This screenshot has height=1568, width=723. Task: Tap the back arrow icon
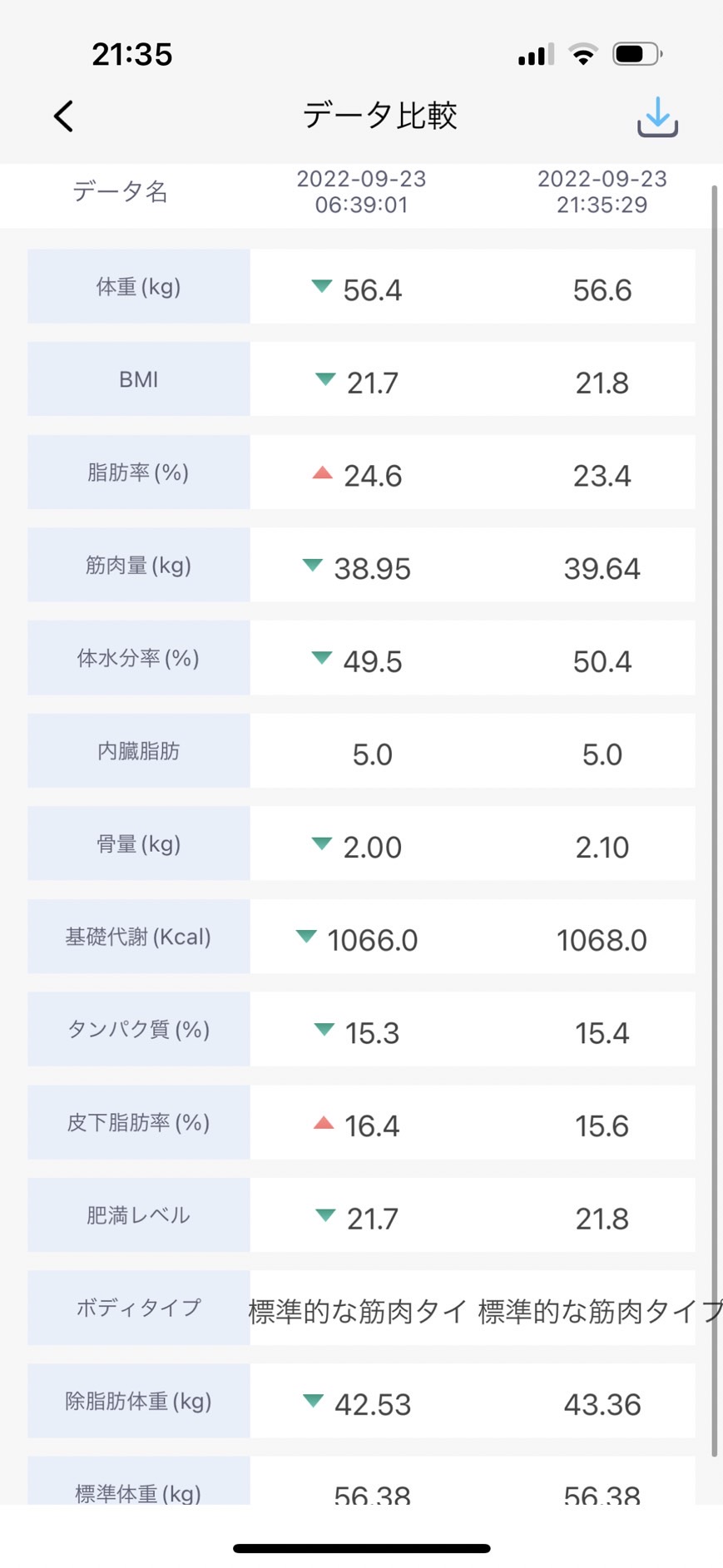64,116
